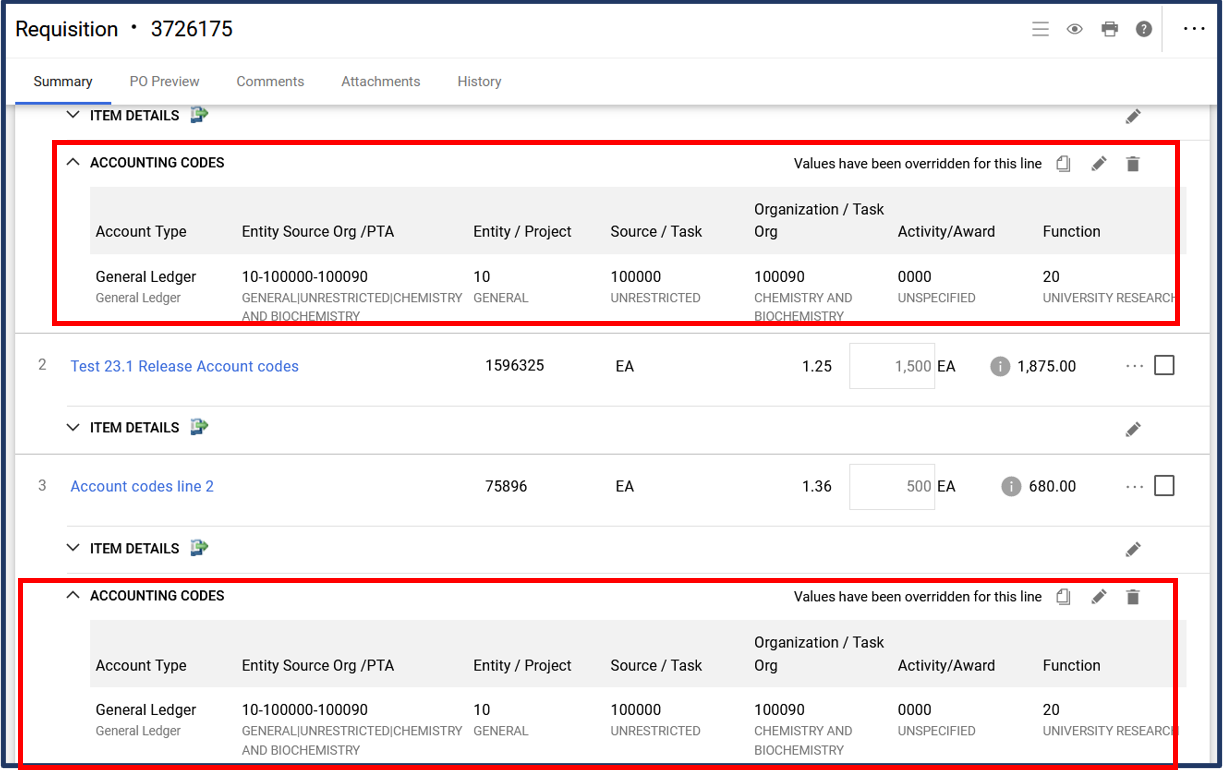
Task: Delete first Accounting Codes override with trash icon
Action: point(1132,164)
